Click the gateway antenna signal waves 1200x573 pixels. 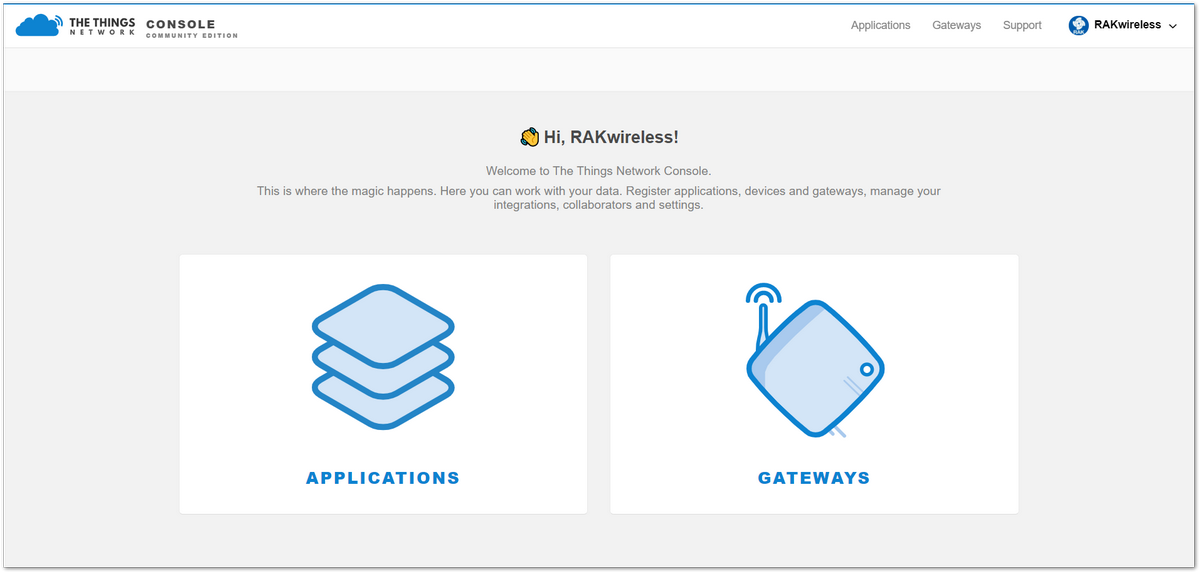click(763, 295)
